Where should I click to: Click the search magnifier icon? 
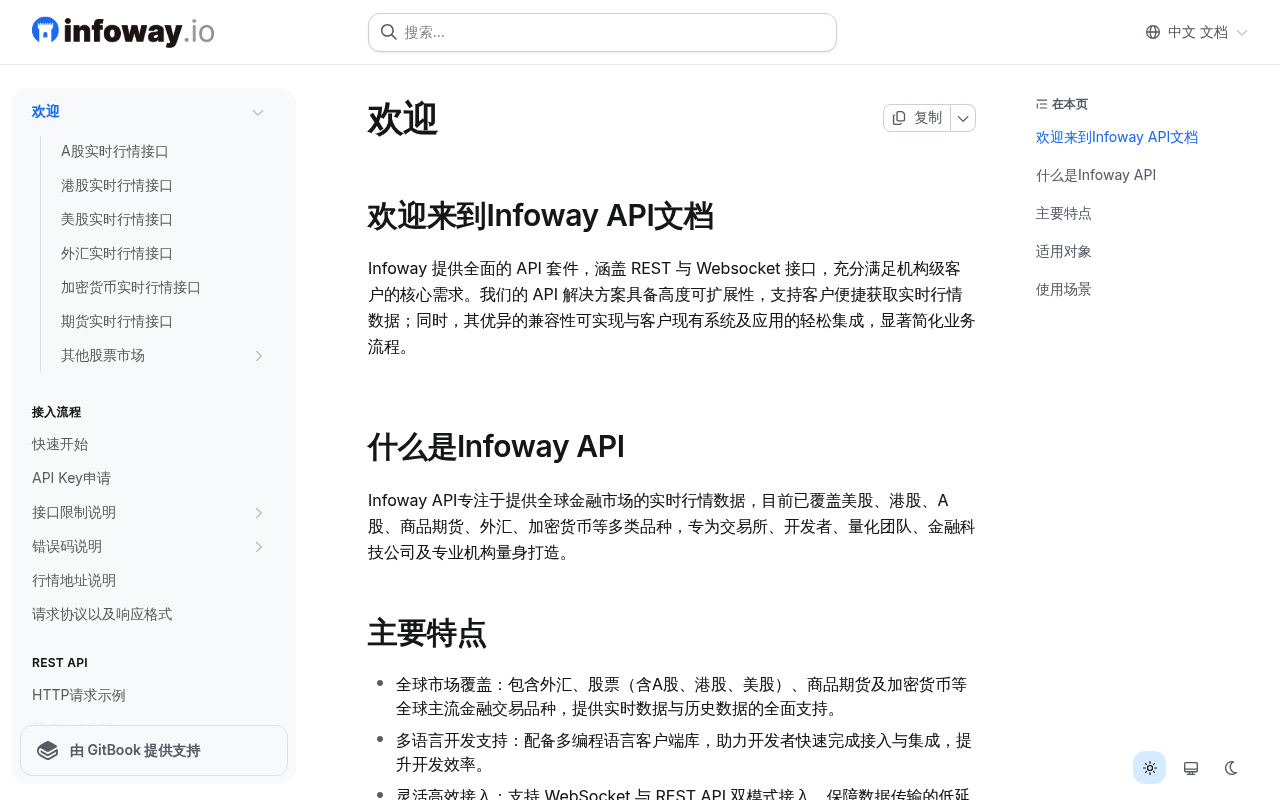389,32
